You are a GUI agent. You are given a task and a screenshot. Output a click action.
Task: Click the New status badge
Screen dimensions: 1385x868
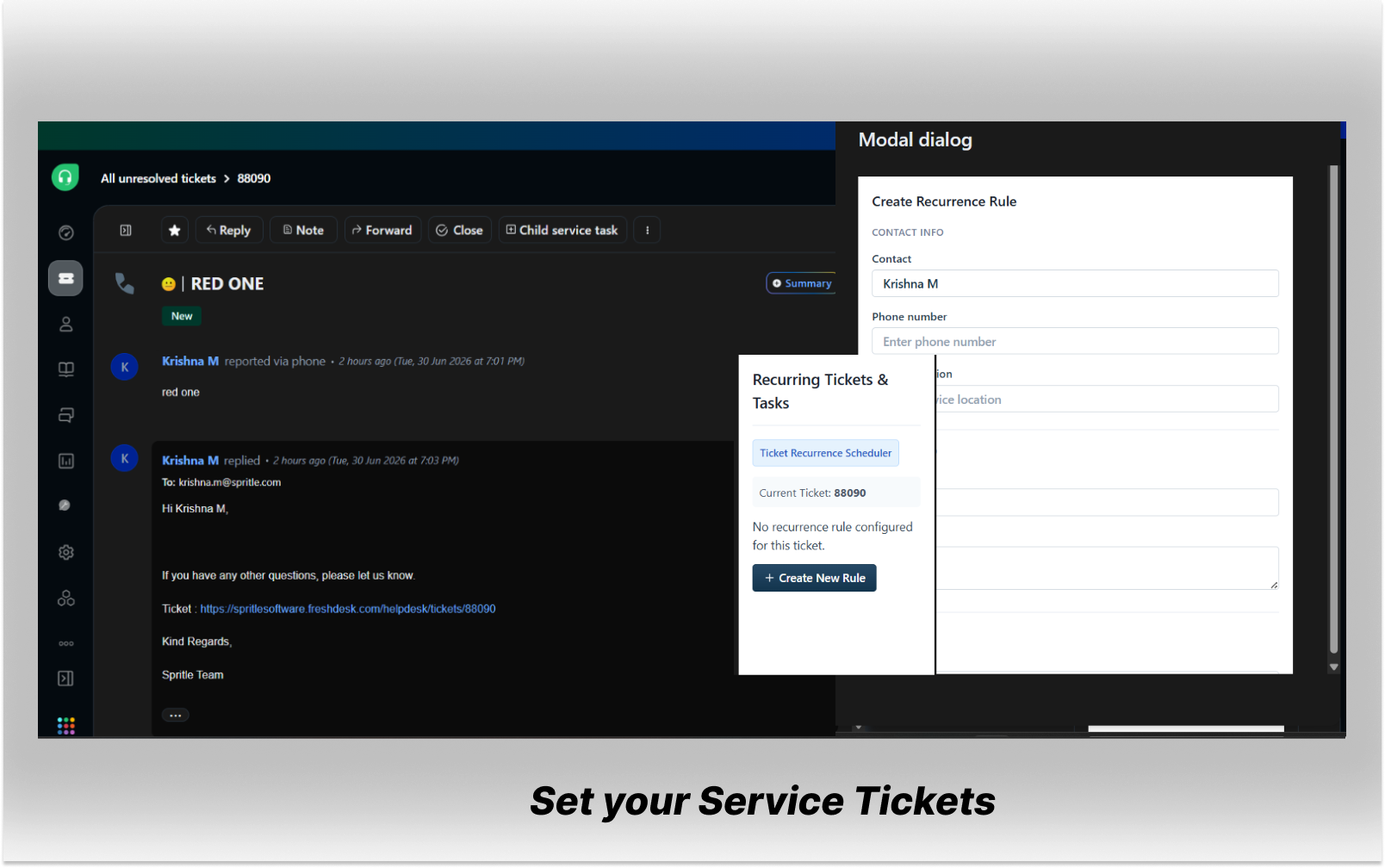(x=182, y=316)
